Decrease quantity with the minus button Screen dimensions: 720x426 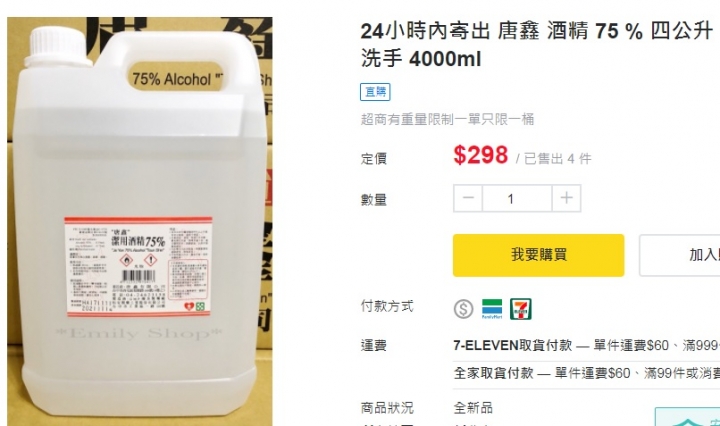468,198
